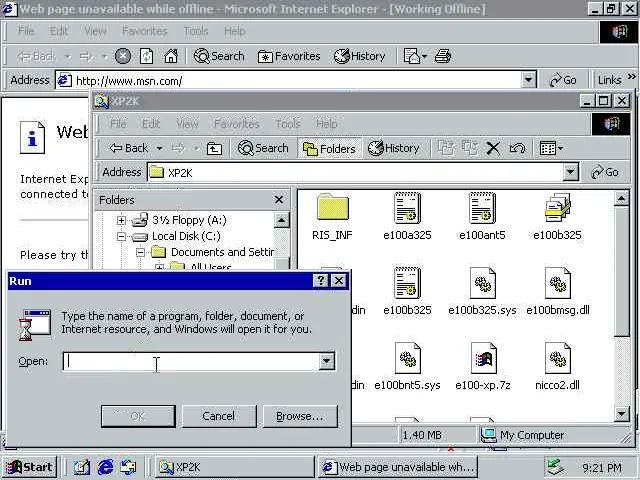
Task: Collapse Local Disk (C:) tree node
Action: click(x=121, y=236)
